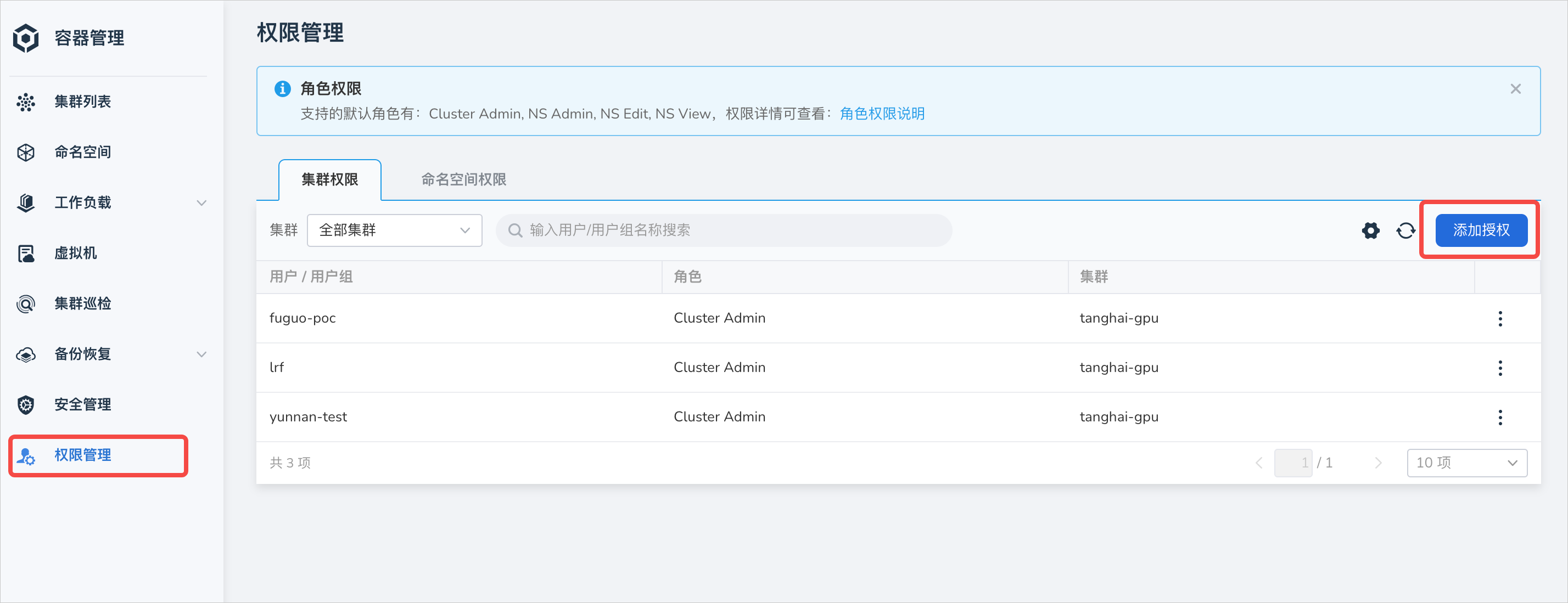Click tanghai-gpu cluster in lrf row
The width and height of the screenshot is (1568, 603).
[1119, 368]
